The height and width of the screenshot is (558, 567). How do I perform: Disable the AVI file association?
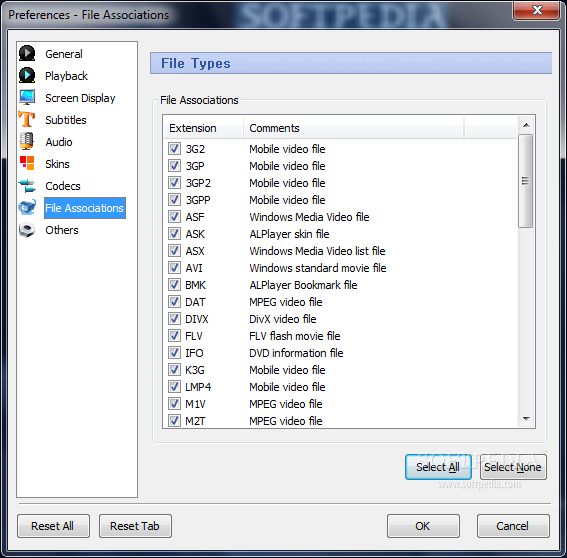(x=174, y=268)
